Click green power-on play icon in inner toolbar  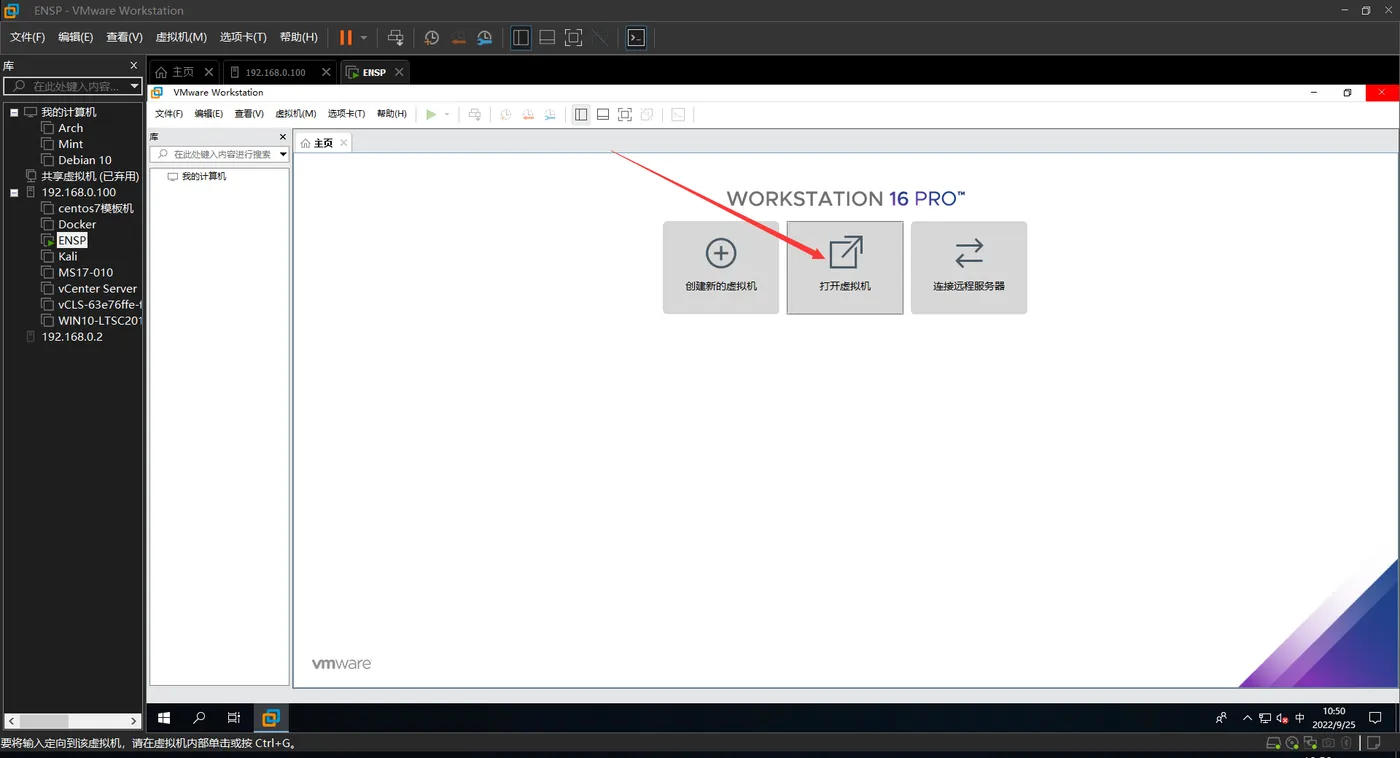[431, 114]
